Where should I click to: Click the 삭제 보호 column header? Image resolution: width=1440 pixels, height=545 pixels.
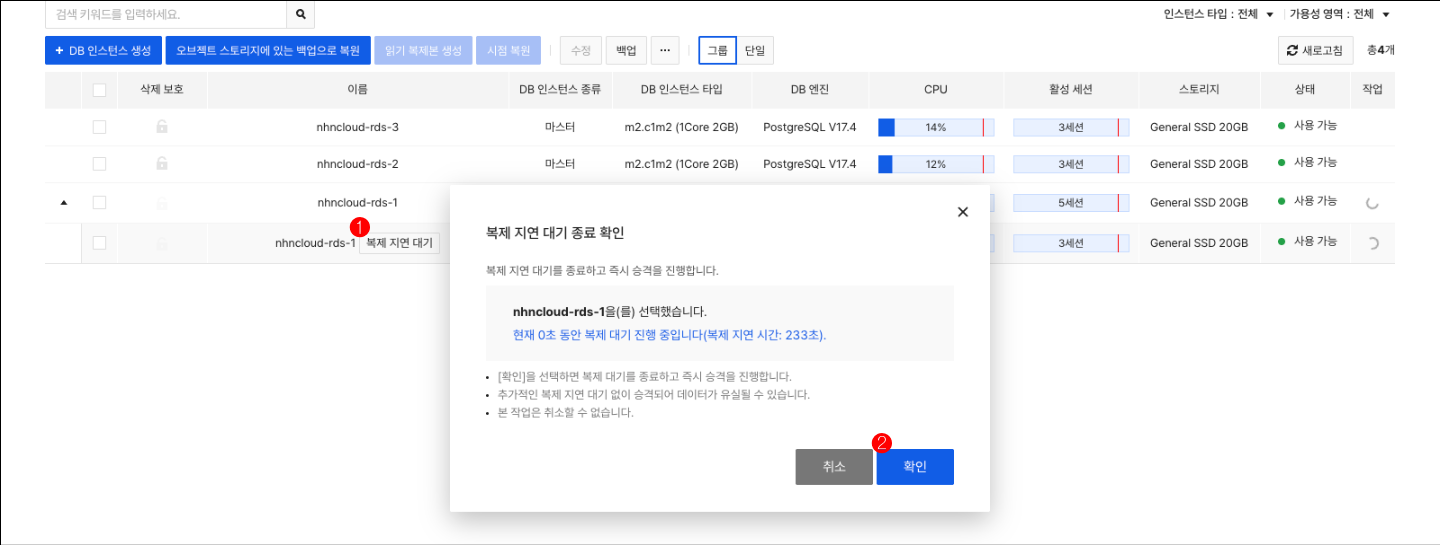pos(162,90)
